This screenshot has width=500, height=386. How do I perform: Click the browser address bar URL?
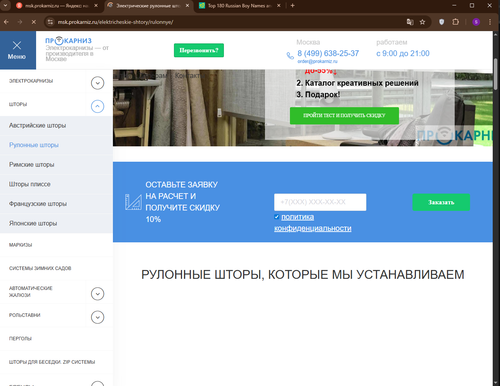tap(115, 22)
